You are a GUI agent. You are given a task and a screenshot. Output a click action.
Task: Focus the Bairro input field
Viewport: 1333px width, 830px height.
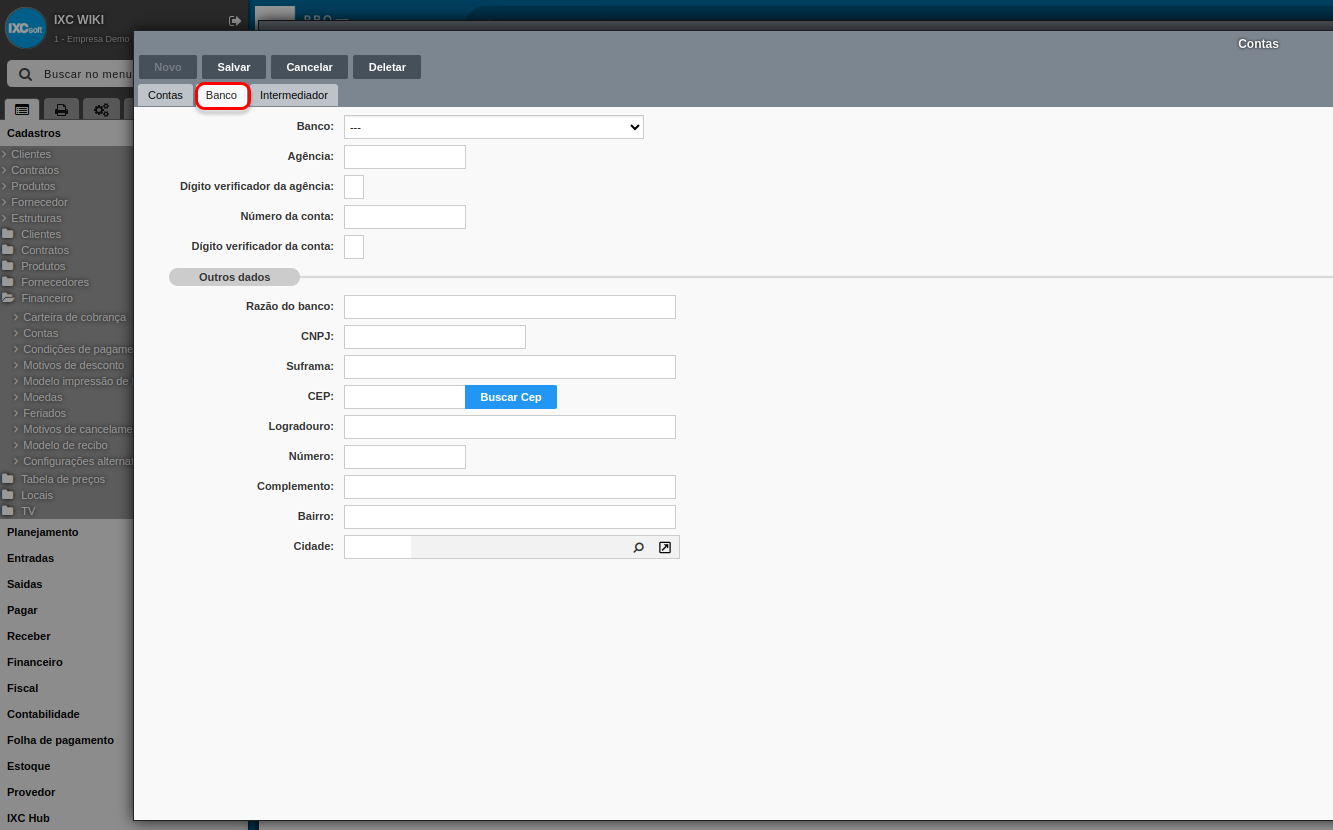(510, 517)
